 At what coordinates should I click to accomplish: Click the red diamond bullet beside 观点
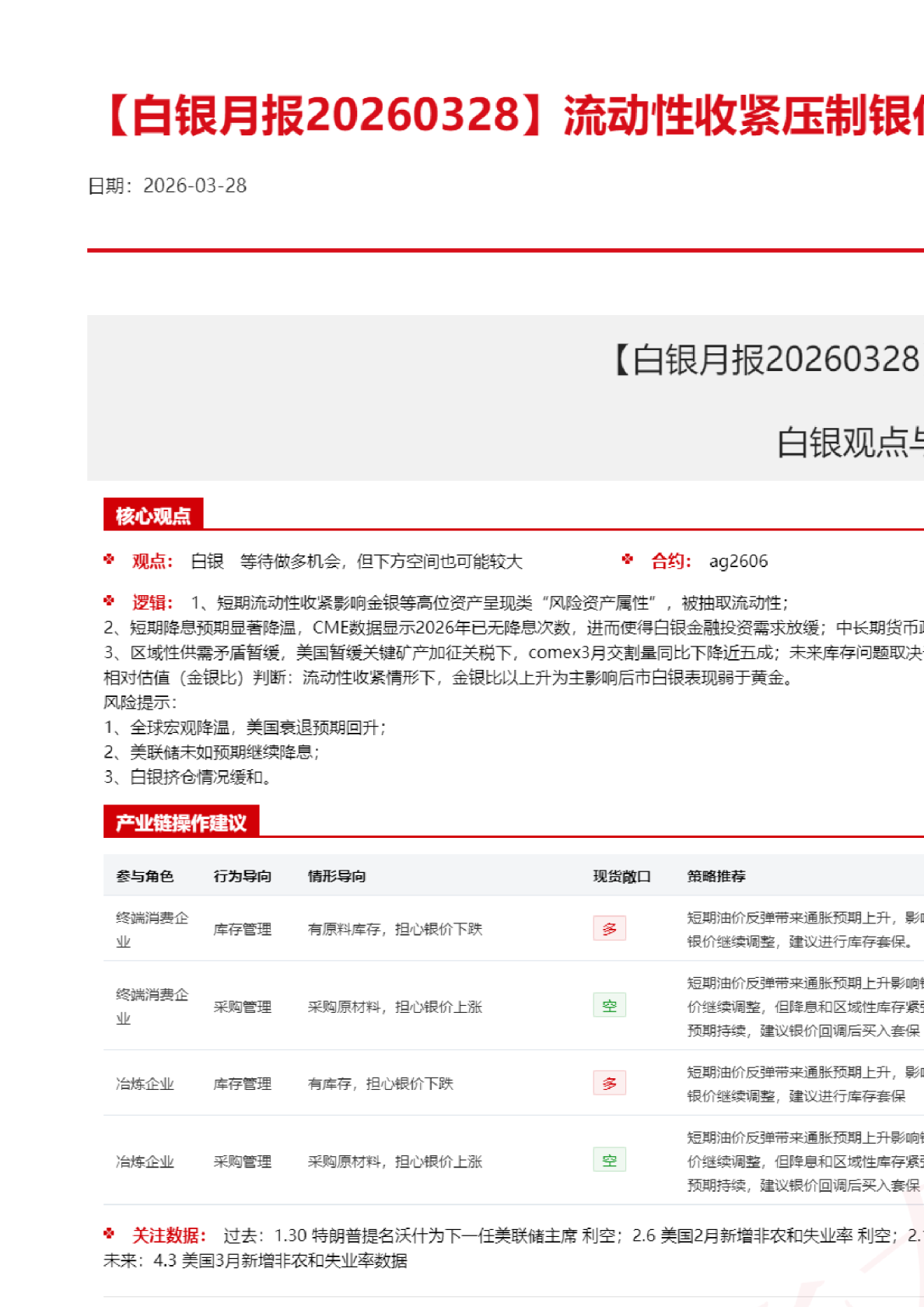tap(109, 559)
